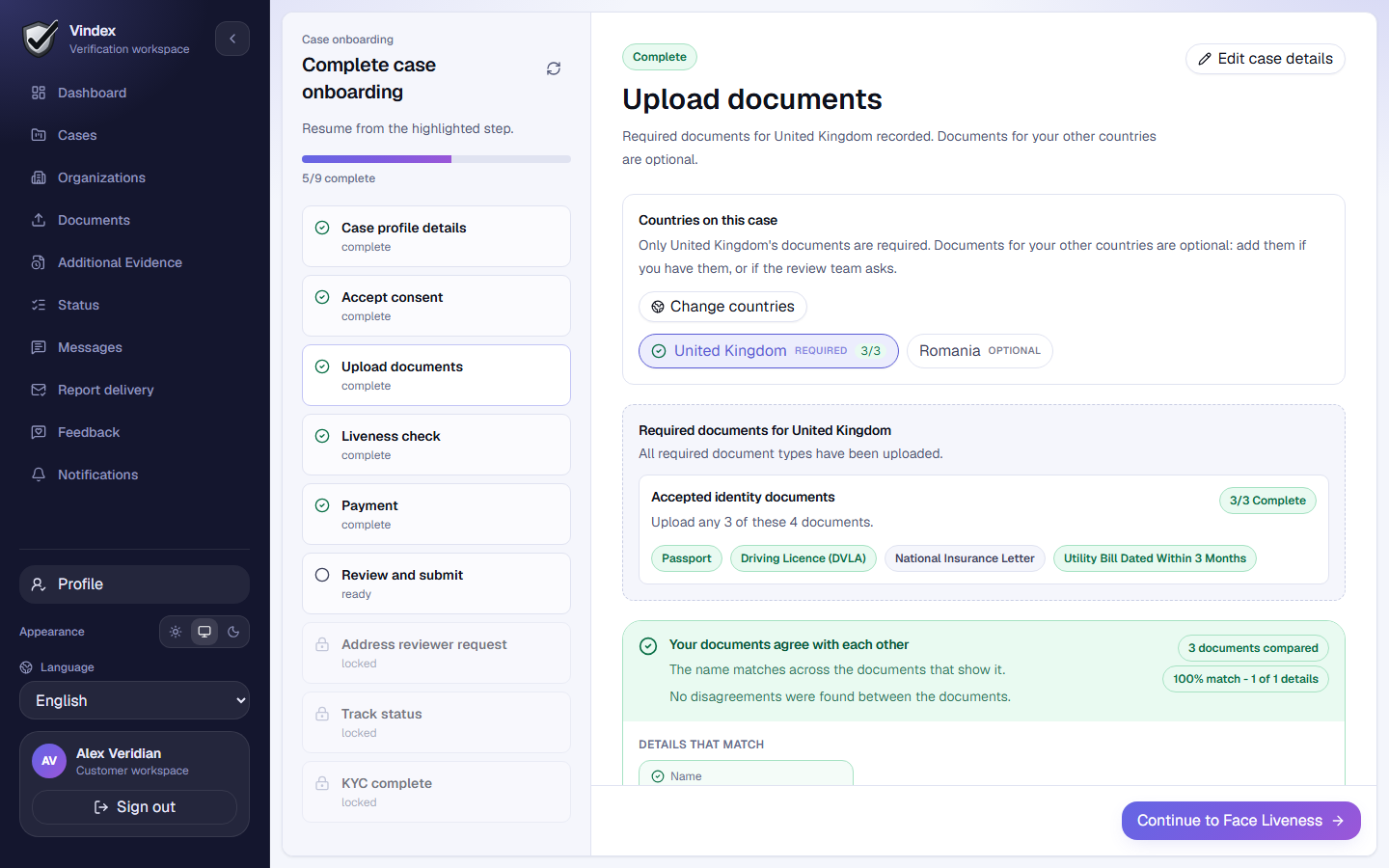This screenshot has width=1389, height=868.
Task: Select the Upload documents step
Action: (436, 375)
